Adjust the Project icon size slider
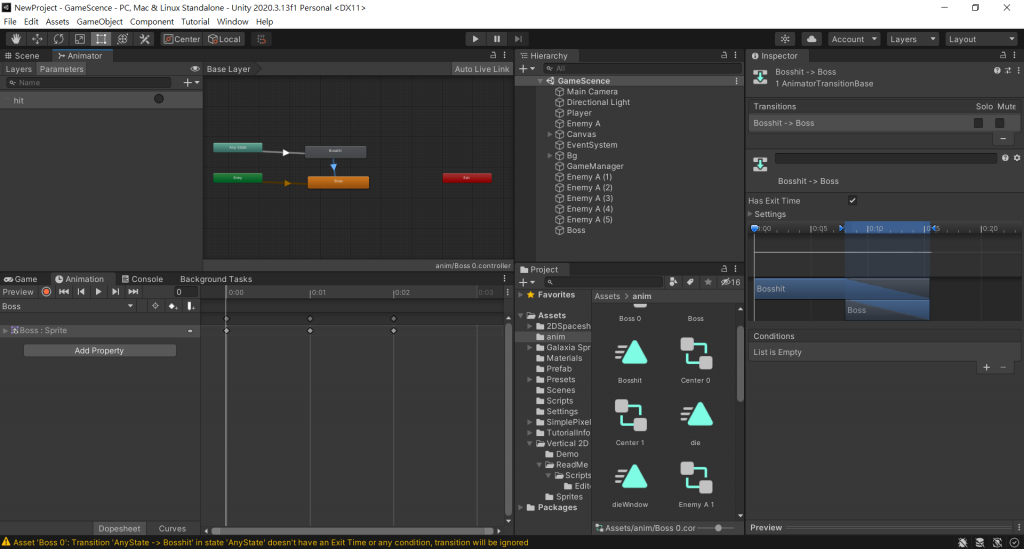The width and height of the screenshot is (1024, 549). 719,527
